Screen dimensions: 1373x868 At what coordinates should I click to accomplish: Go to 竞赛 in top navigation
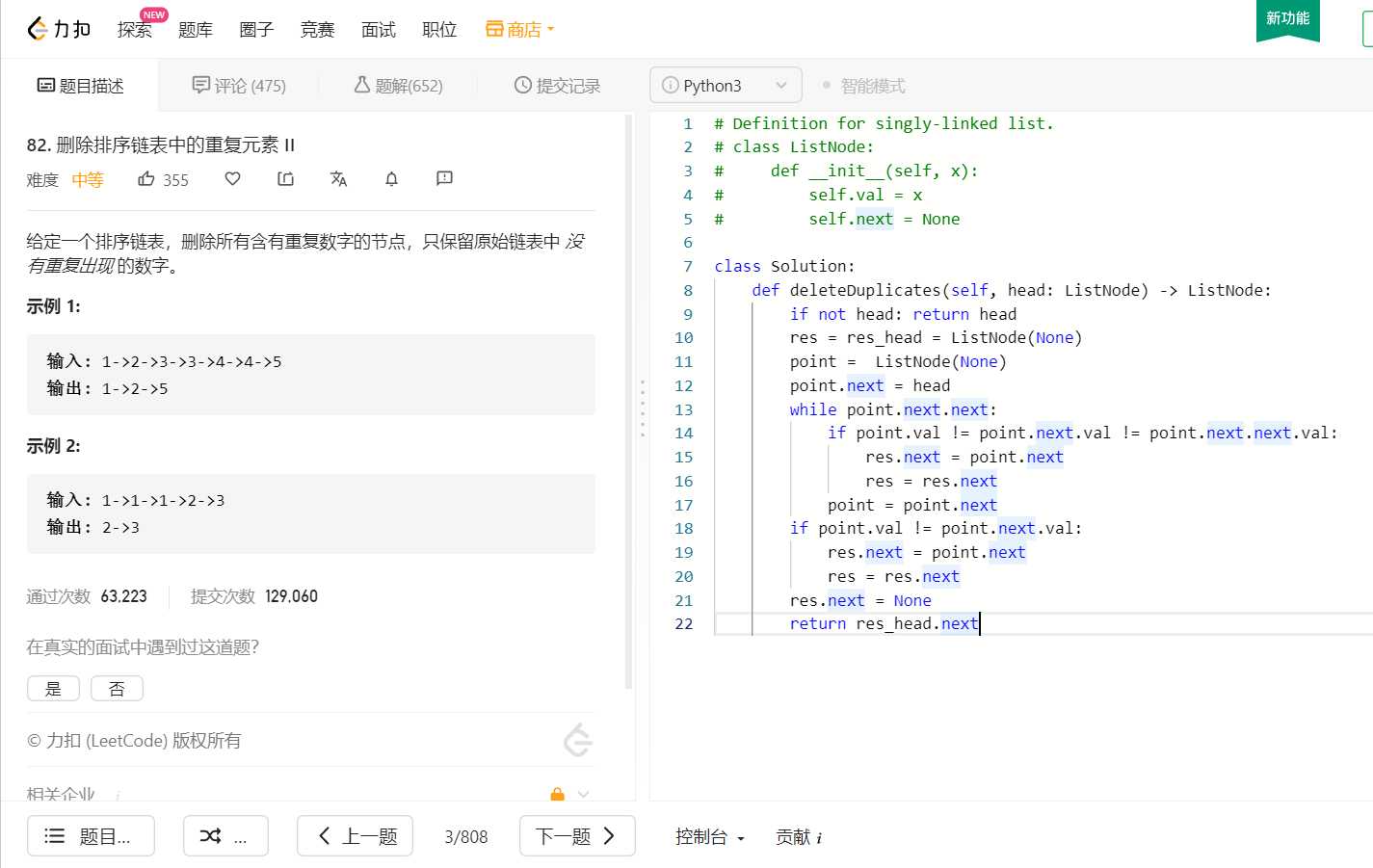click(317, 30)
